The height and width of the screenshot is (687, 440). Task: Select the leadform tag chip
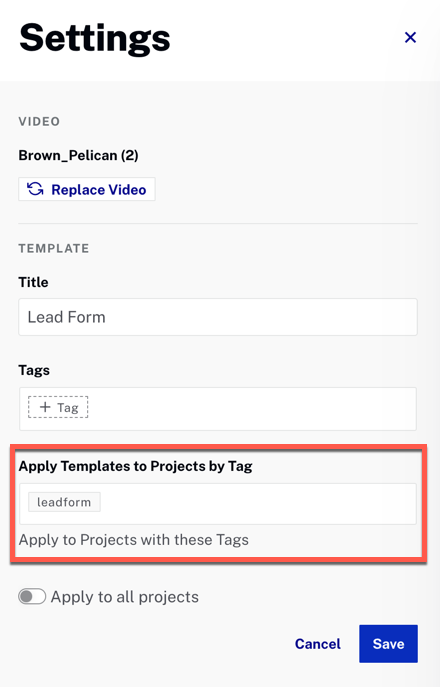[64, 502]
